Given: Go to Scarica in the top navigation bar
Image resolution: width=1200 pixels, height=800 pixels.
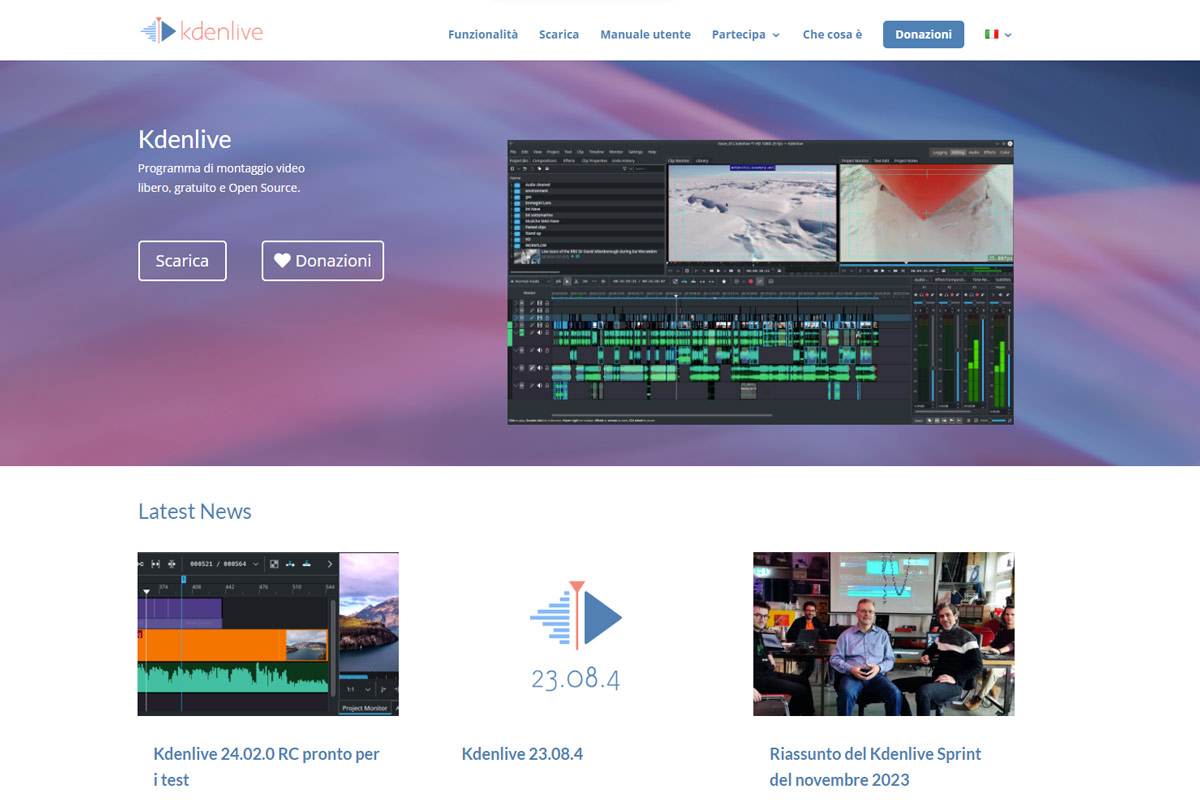Looking at the screenshot, I should [559, 34].
